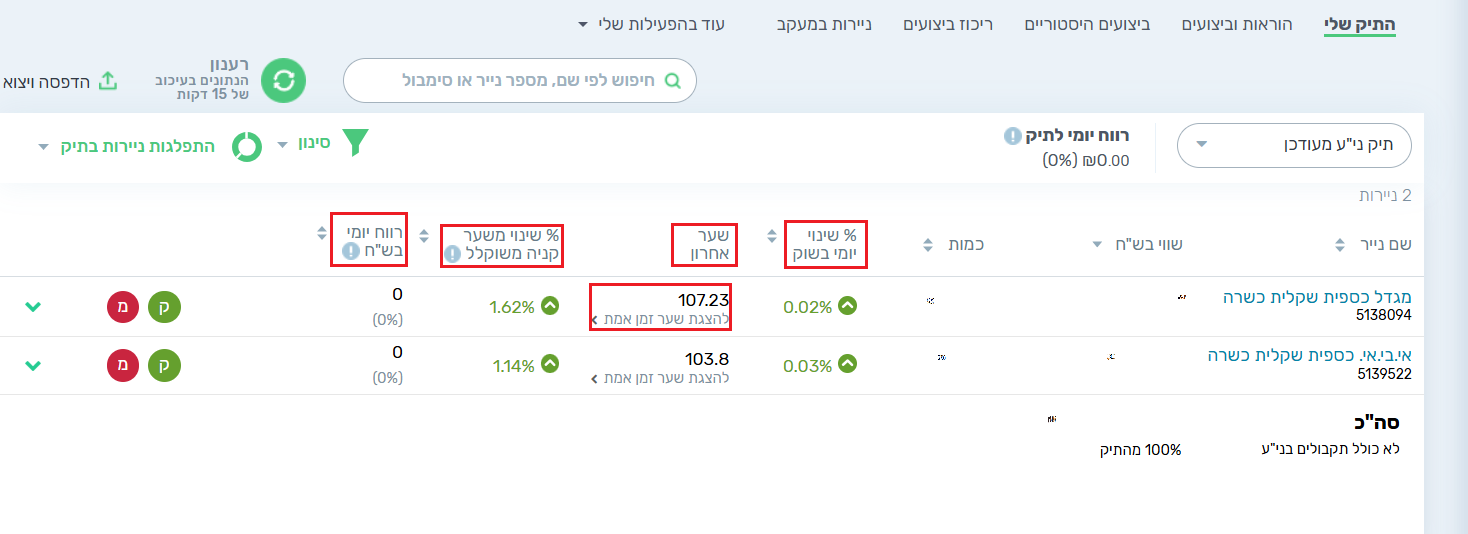Image resolution: width=1468 pixels, height=534 pixels.
Task: Open the ניירות במעקב tab
Action: tap(825, 23)
